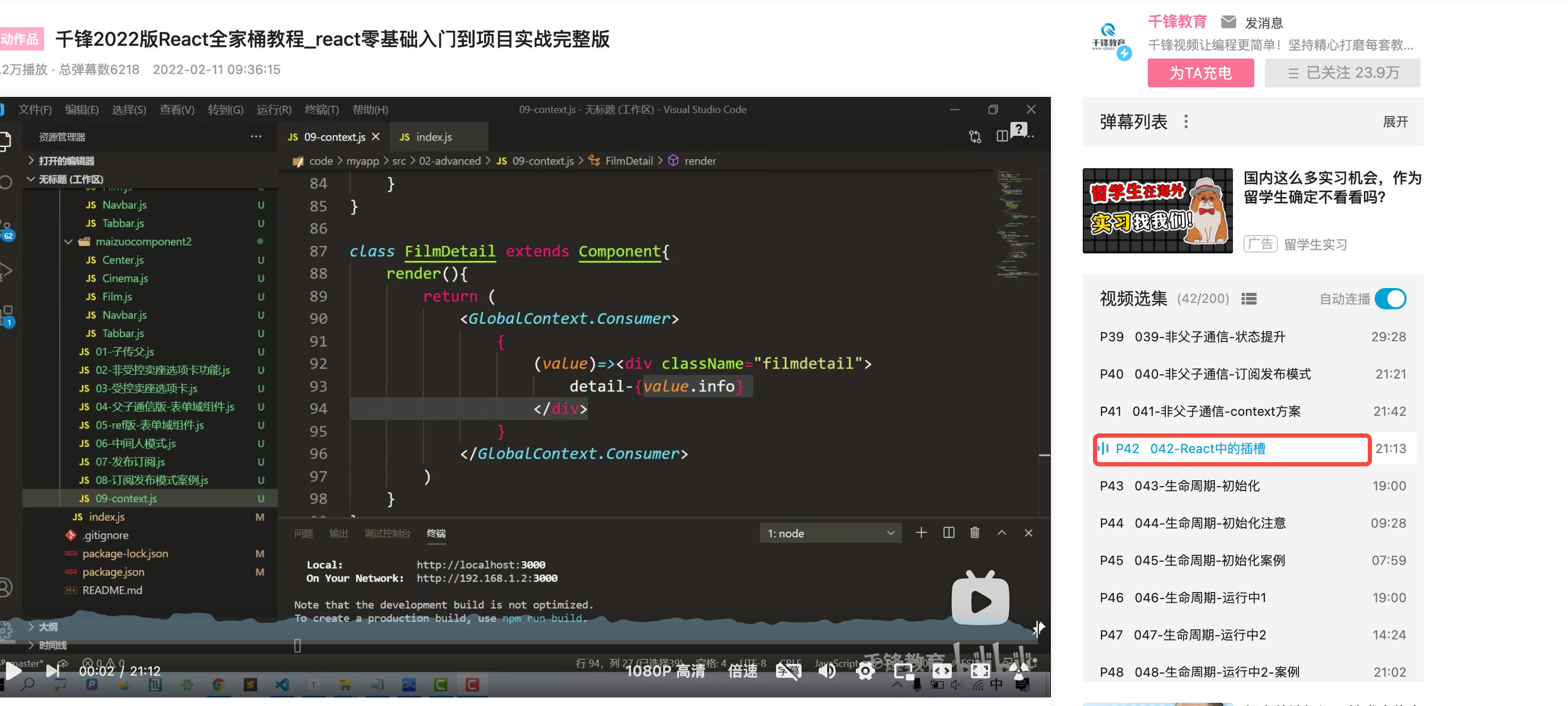Open VS Code 查看(V) menu
Screen dimensions: 1568x706
tap(176, 110)
